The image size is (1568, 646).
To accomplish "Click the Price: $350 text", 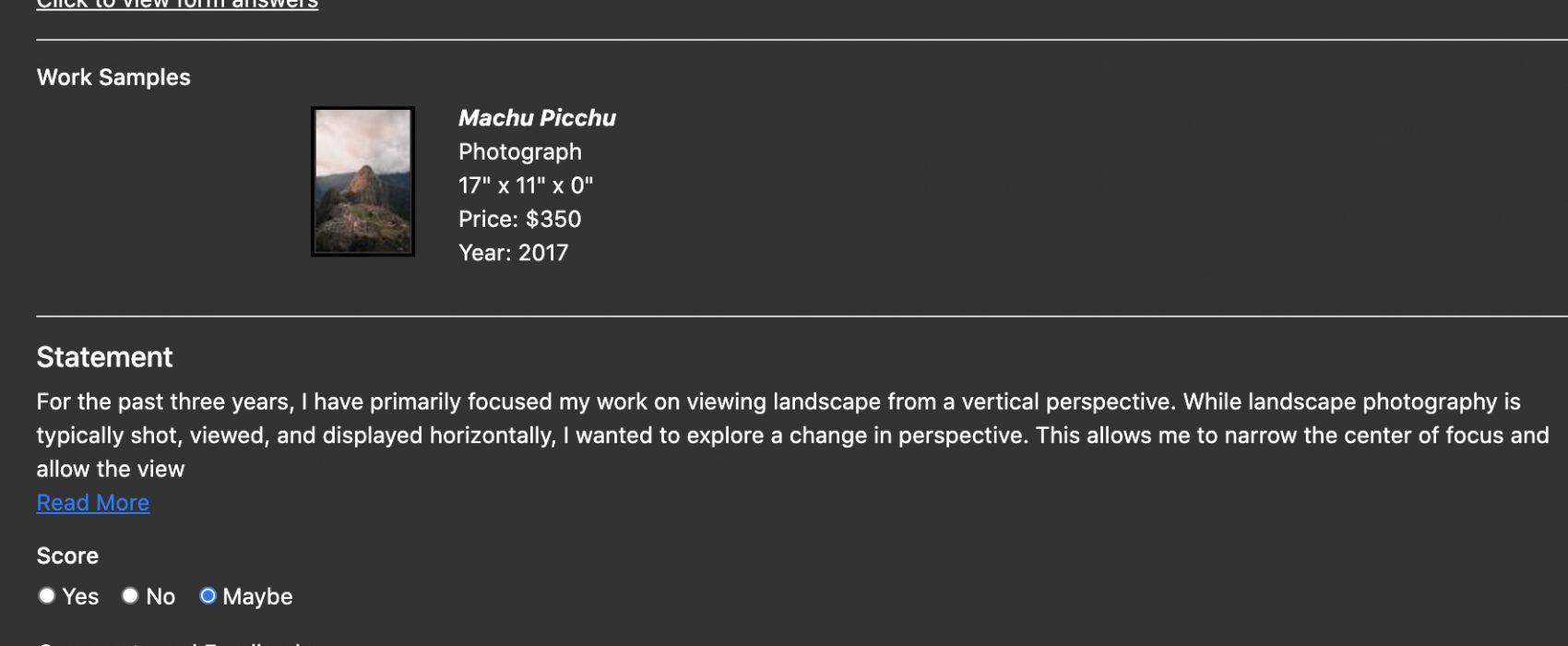I will click(519, 219).
